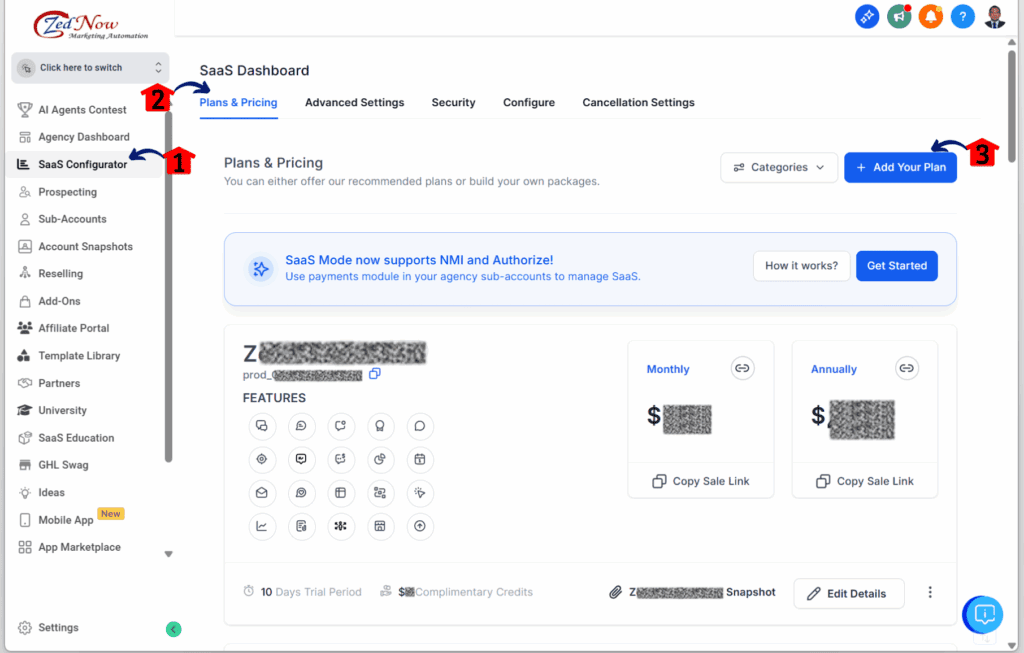Click the table grid feature icon
1024x653 pixels.
(x=340, y=493)
